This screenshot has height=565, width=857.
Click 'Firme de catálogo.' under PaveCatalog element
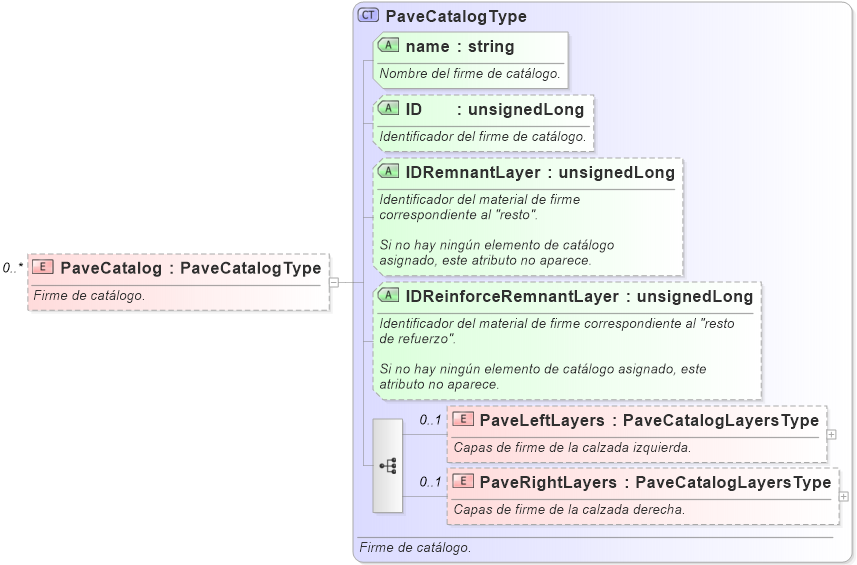[x=89, y=296]
